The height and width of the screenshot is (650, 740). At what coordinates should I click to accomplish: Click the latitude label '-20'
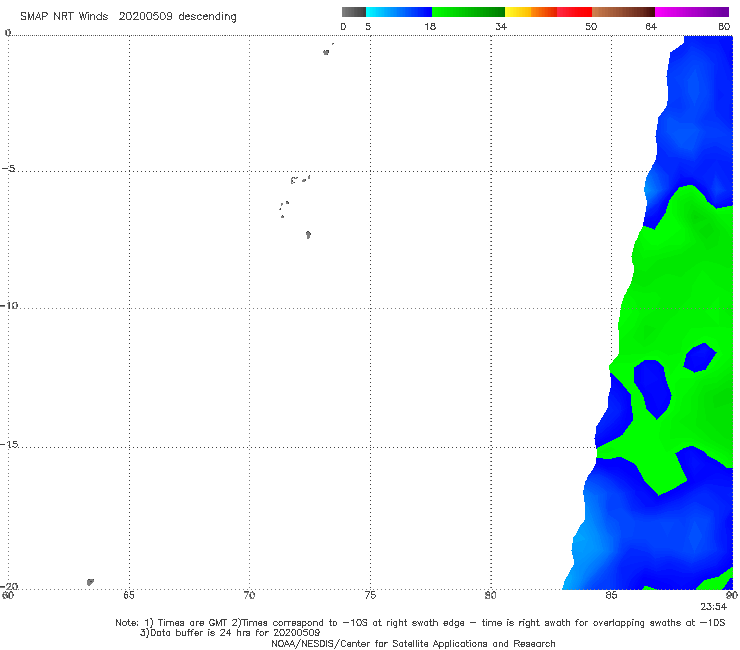pos(9,586)
